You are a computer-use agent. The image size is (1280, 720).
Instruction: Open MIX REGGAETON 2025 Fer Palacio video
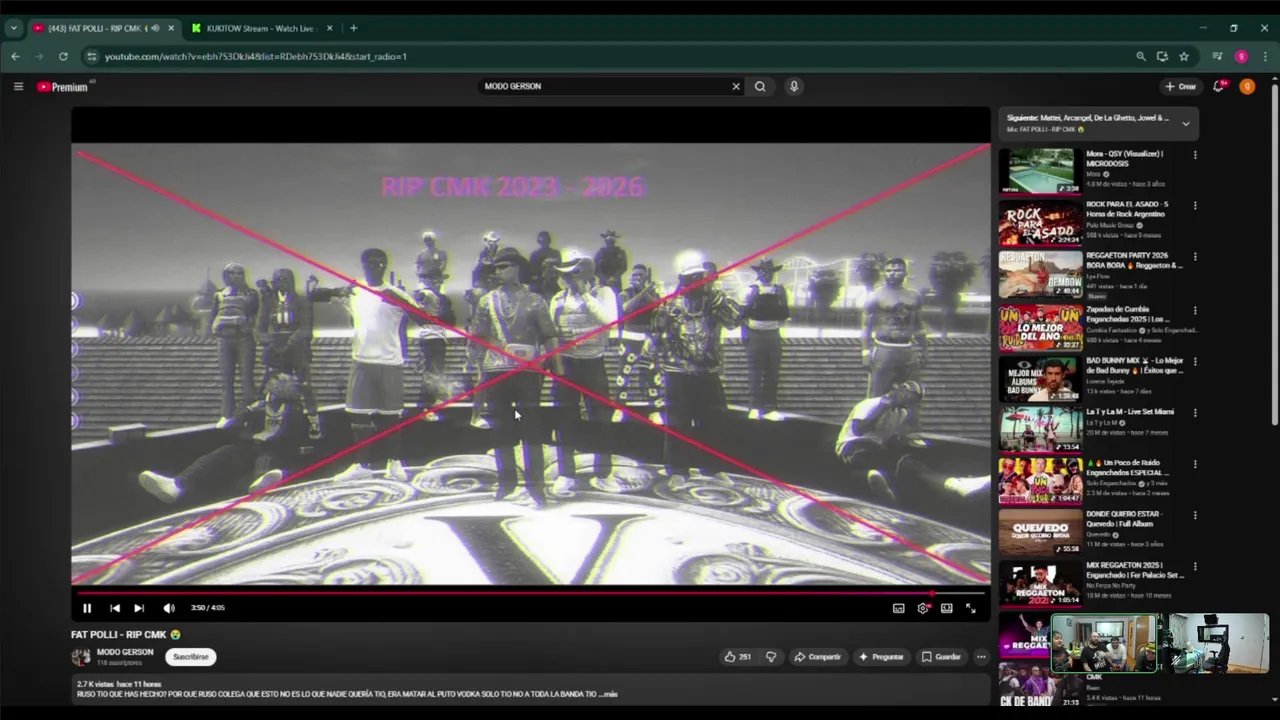(x=1040, y=584)
